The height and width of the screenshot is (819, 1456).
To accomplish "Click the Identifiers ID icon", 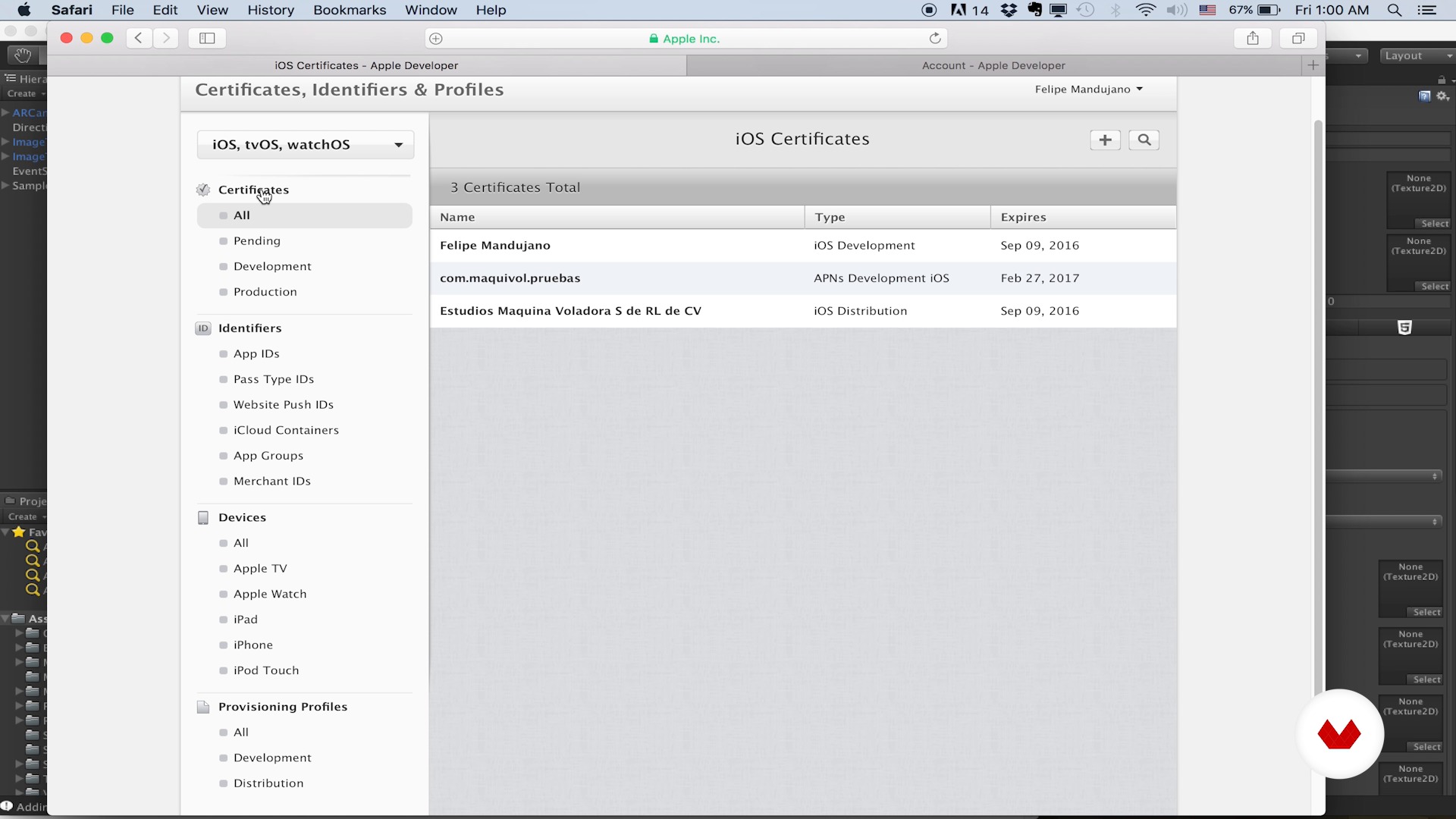I will pos(203,328).
